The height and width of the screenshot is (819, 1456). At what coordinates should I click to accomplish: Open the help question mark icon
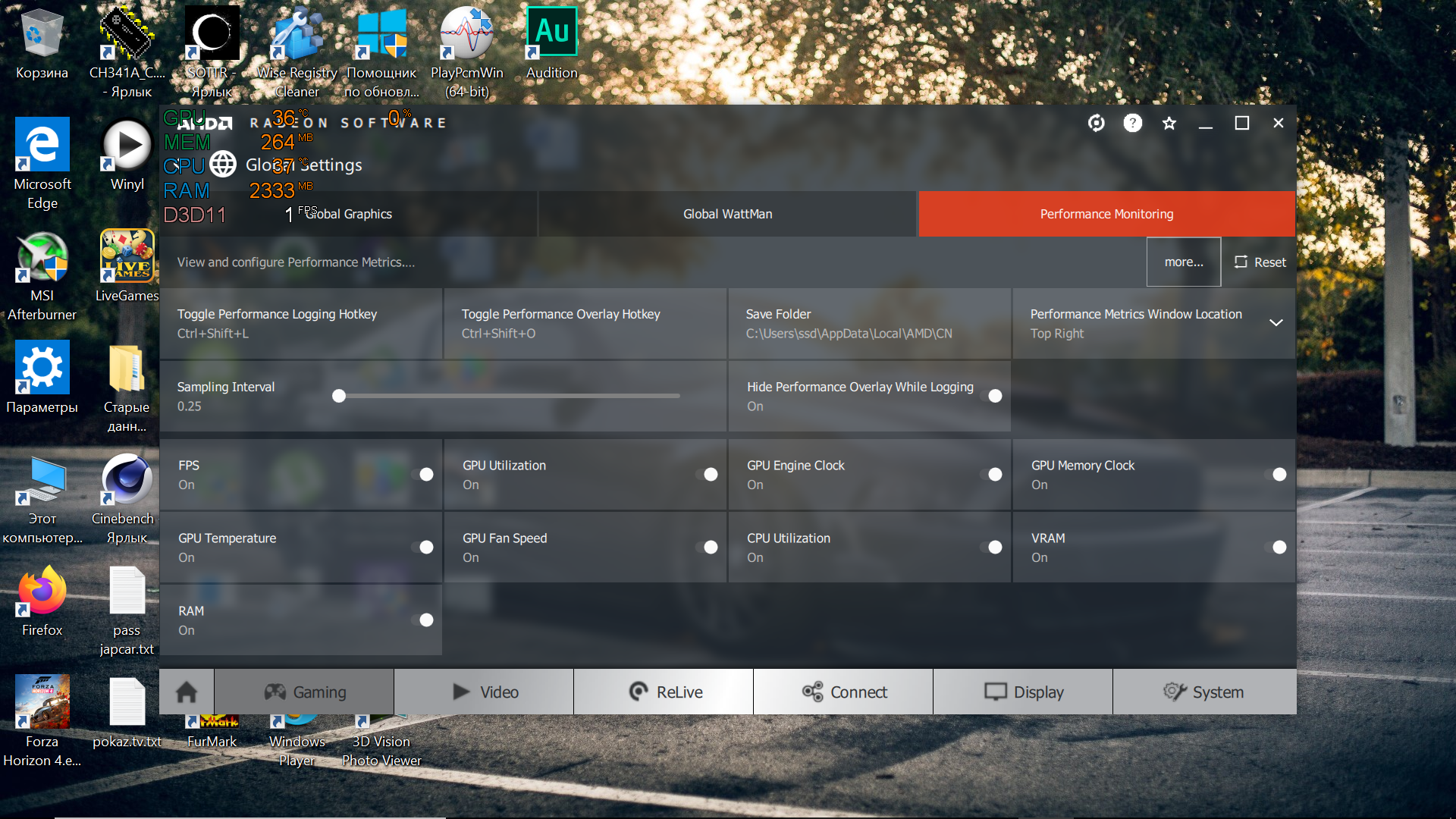1132,123
